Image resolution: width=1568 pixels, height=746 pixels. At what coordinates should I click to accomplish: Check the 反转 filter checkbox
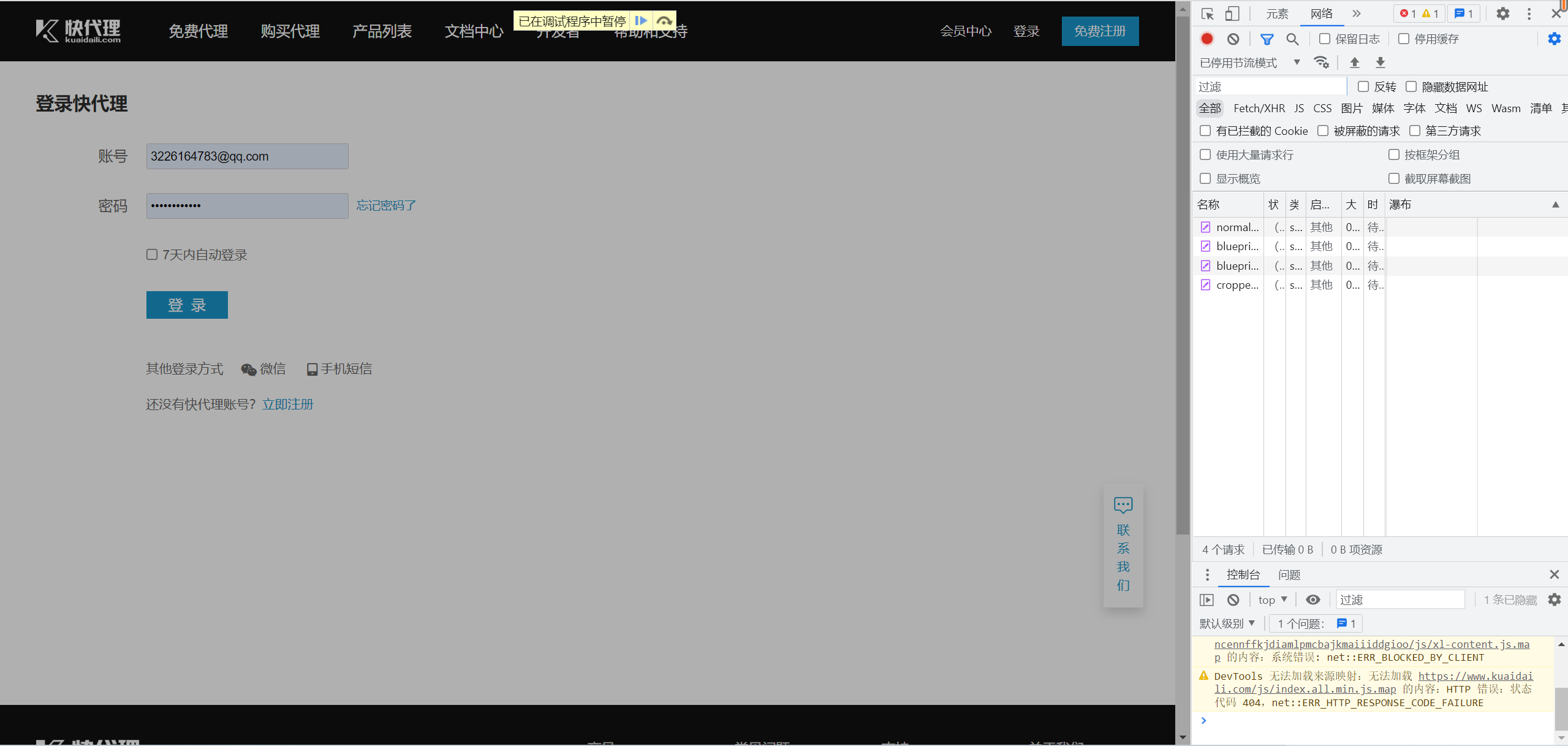click(1363, 86)
